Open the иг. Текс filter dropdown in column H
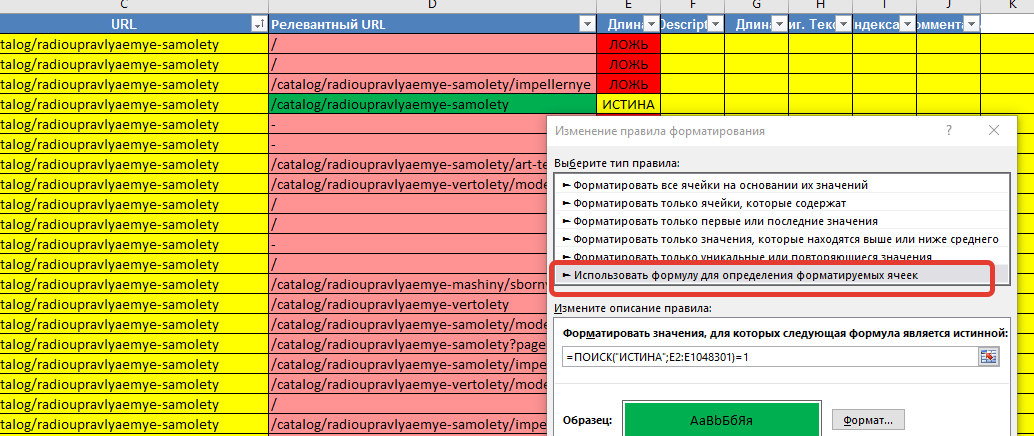The height and width of the screenshot is (436, 1034). pos(843,24)
